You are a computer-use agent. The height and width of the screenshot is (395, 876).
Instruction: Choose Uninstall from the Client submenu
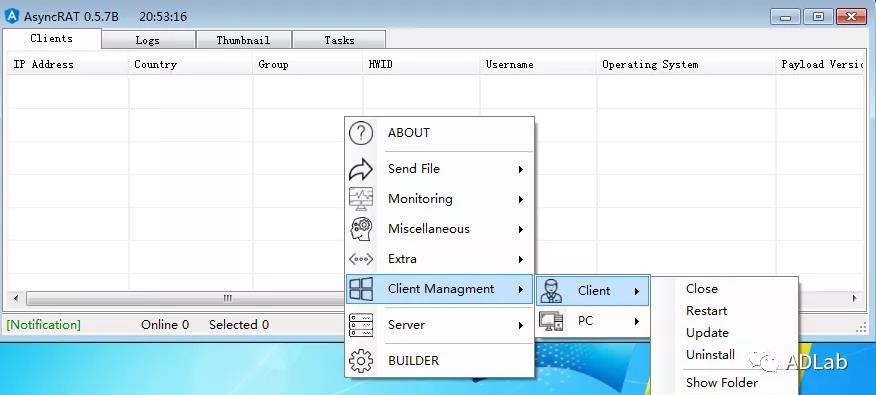tap(710, 355)
